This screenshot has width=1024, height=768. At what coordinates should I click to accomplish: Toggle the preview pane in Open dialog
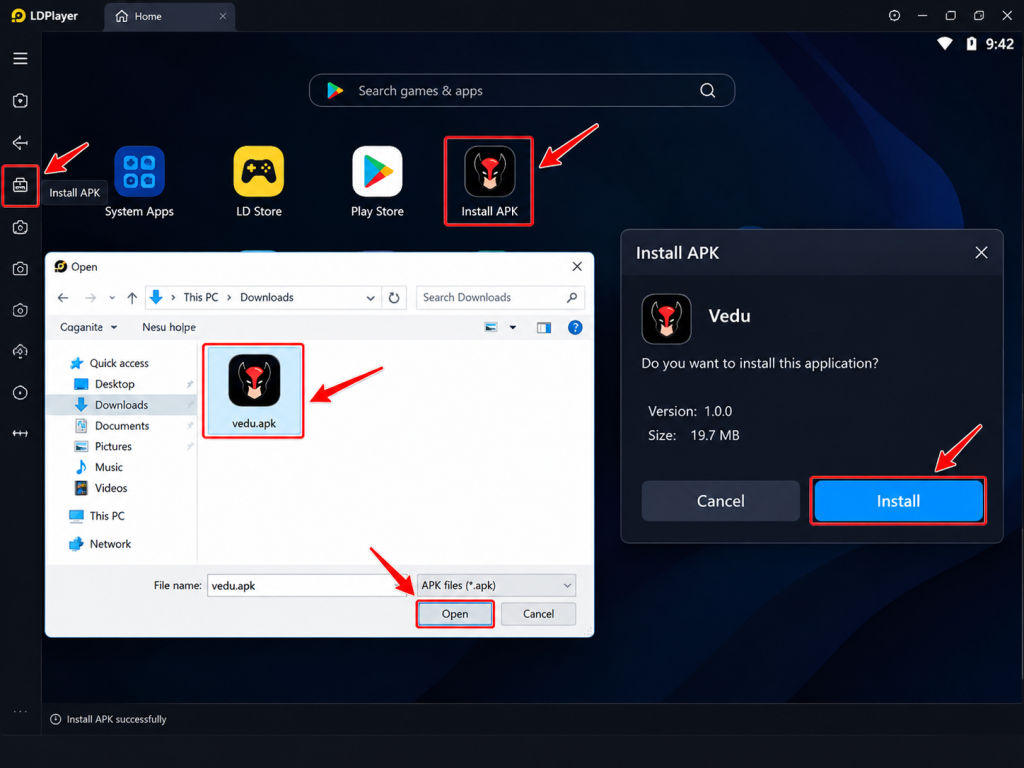click(x=543, y=327)
